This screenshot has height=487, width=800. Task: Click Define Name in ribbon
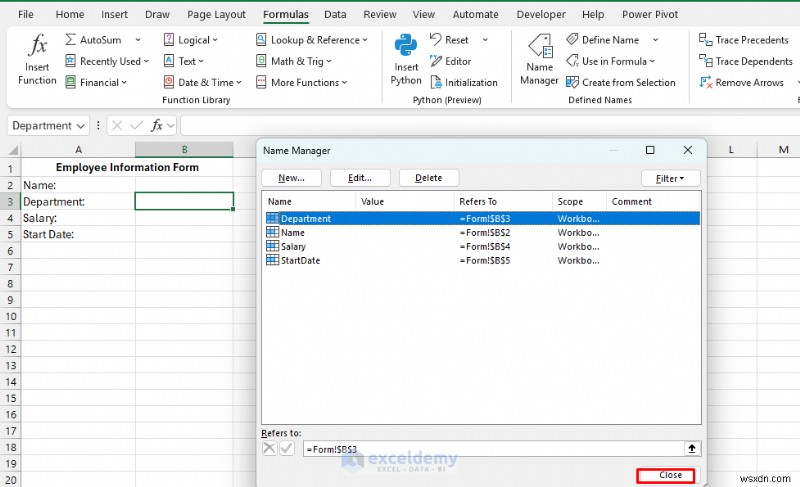click(603, 40)
